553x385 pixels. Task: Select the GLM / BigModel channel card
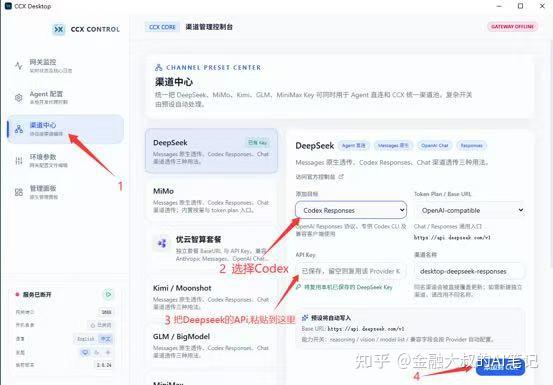(x=211, y=345)
